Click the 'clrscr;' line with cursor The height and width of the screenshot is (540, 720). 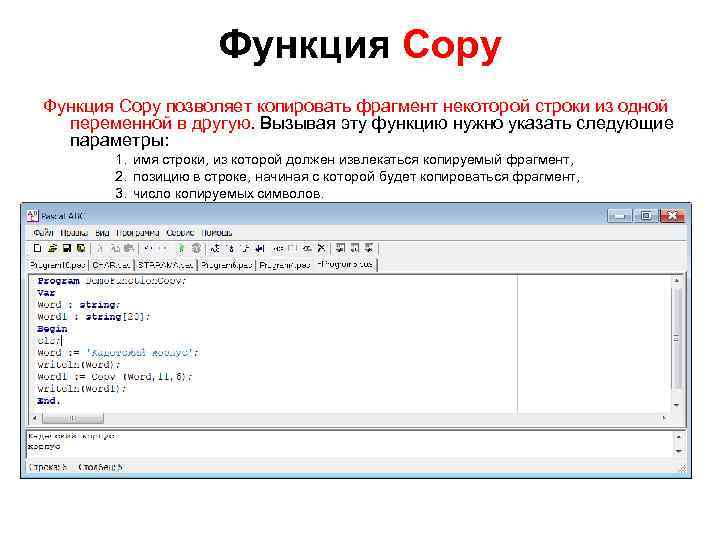[x=49, y=341]
